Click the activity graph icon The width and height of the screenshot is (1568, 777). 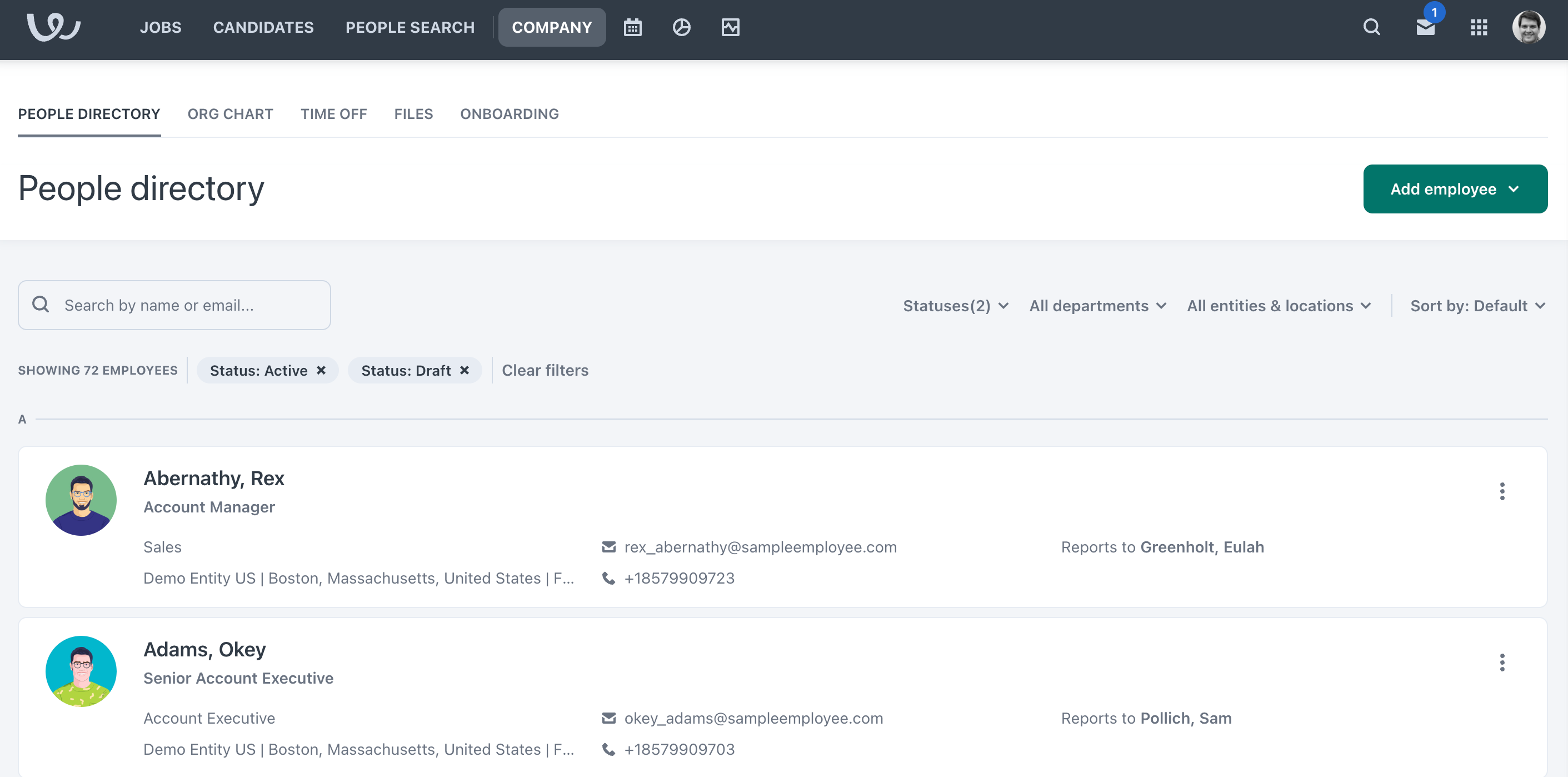pos(730,27)
